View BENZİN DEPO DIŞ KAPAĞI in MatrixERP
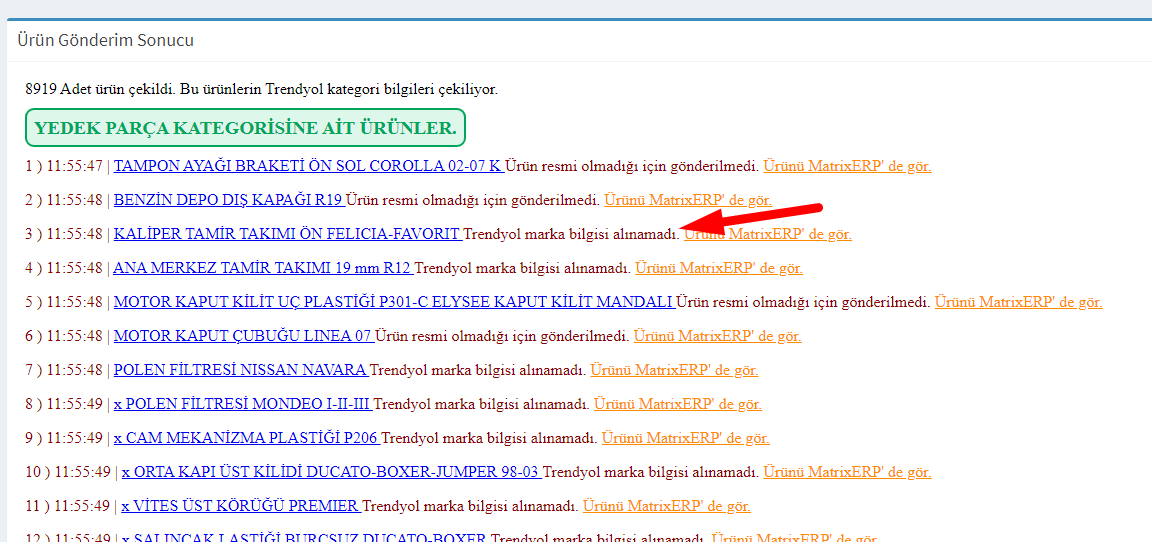The image size is (1152, 542). [687, 200]
